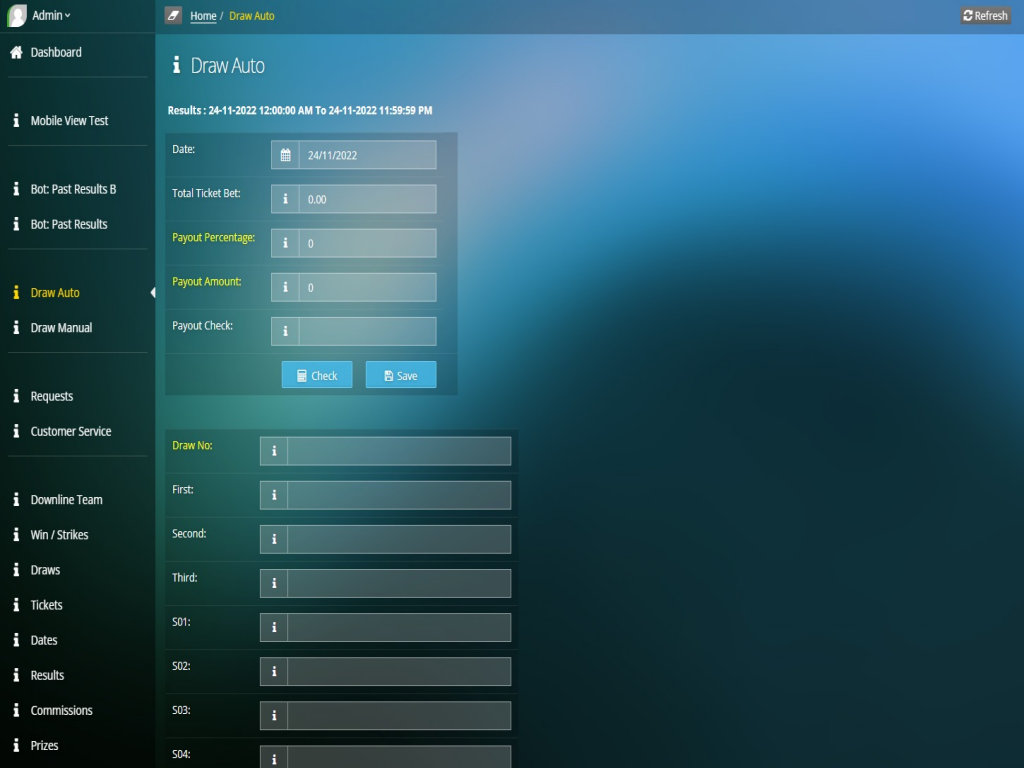
Task: Follow the Home breadcrumb link
Action: [203, 16]
